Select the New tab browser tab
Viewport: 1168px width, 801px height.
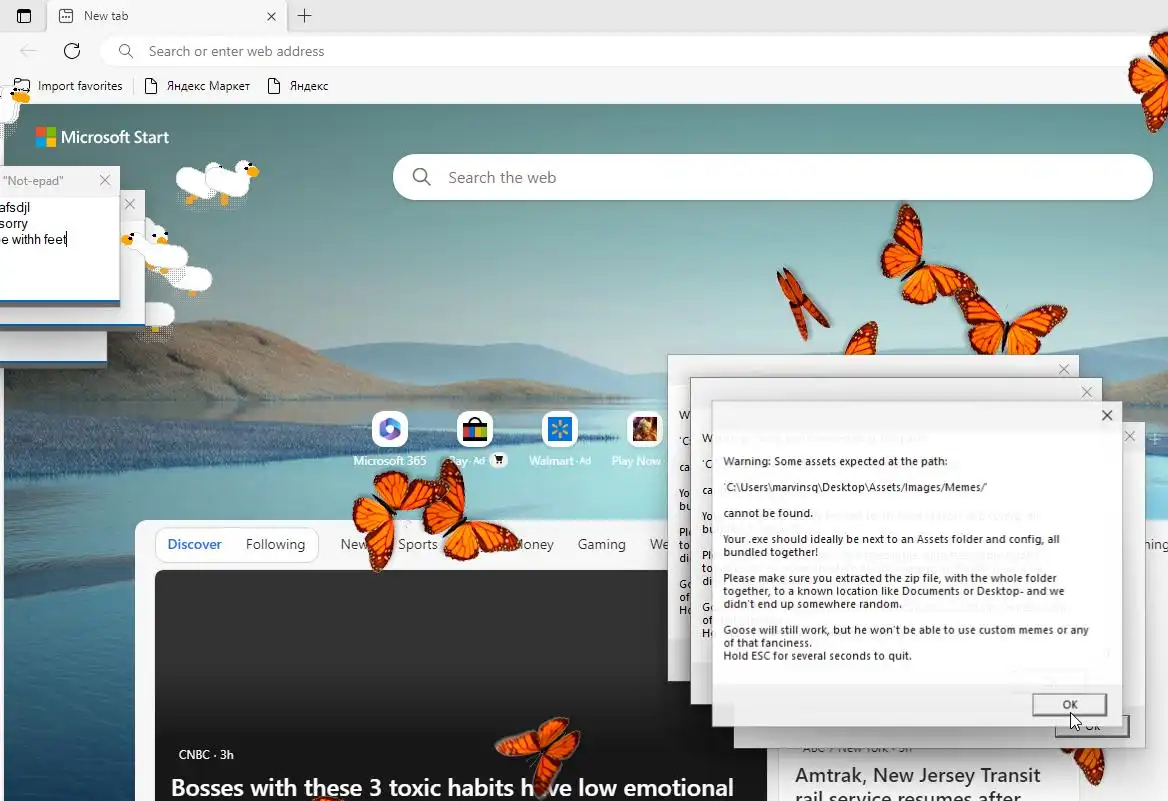coord(167,16)
